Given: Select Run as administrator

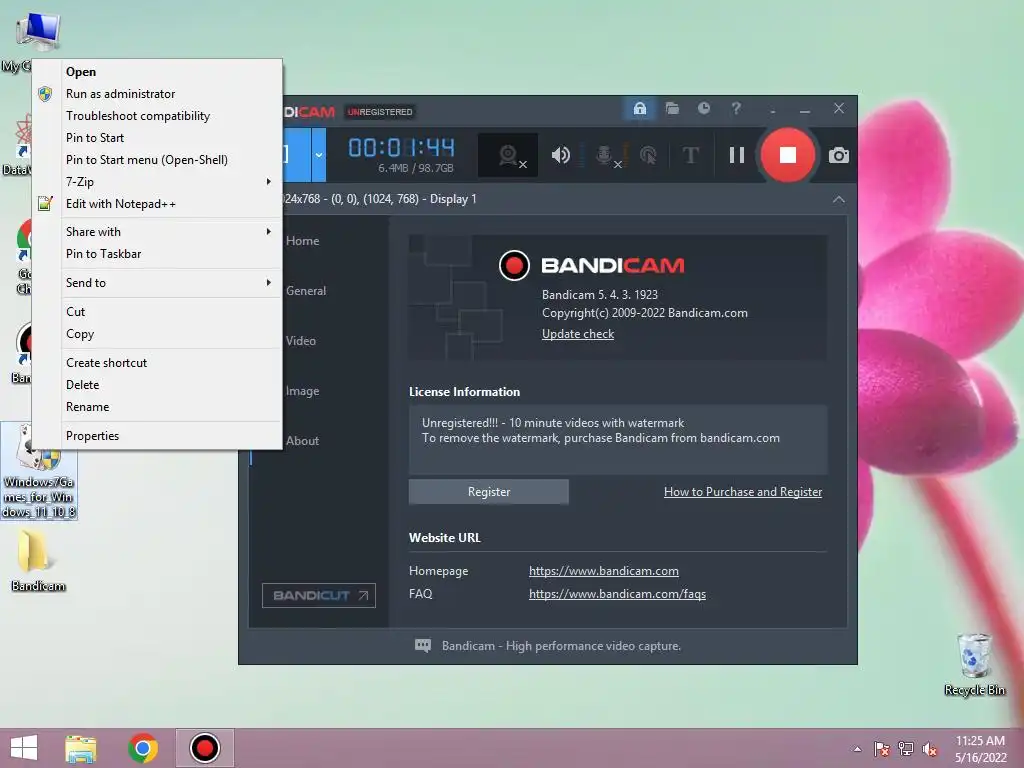Looking at the screenshot, I should pos(157,94).
